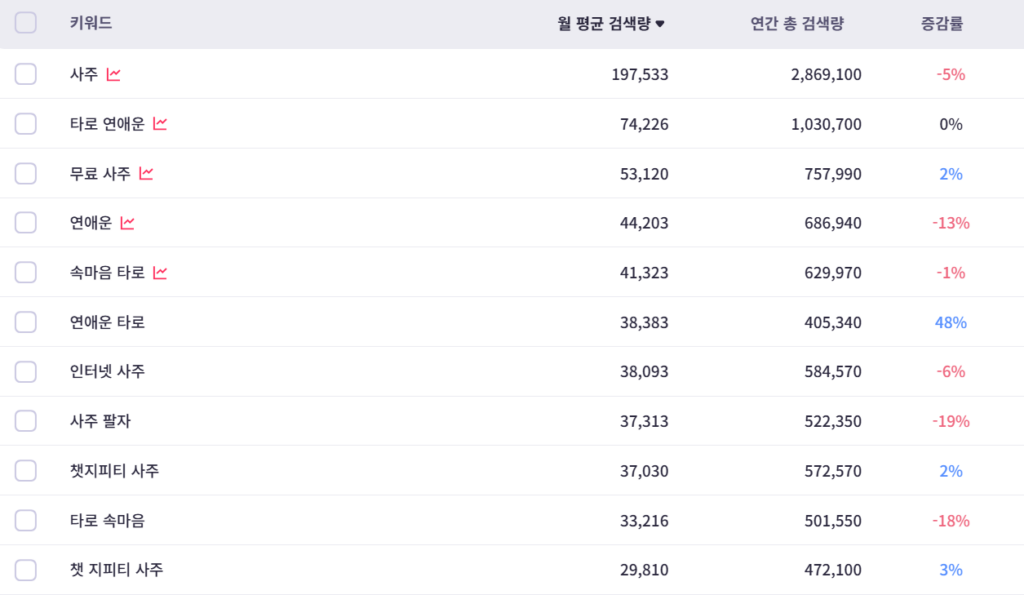Toggle the select-all checkbox in header

point(26,23)
